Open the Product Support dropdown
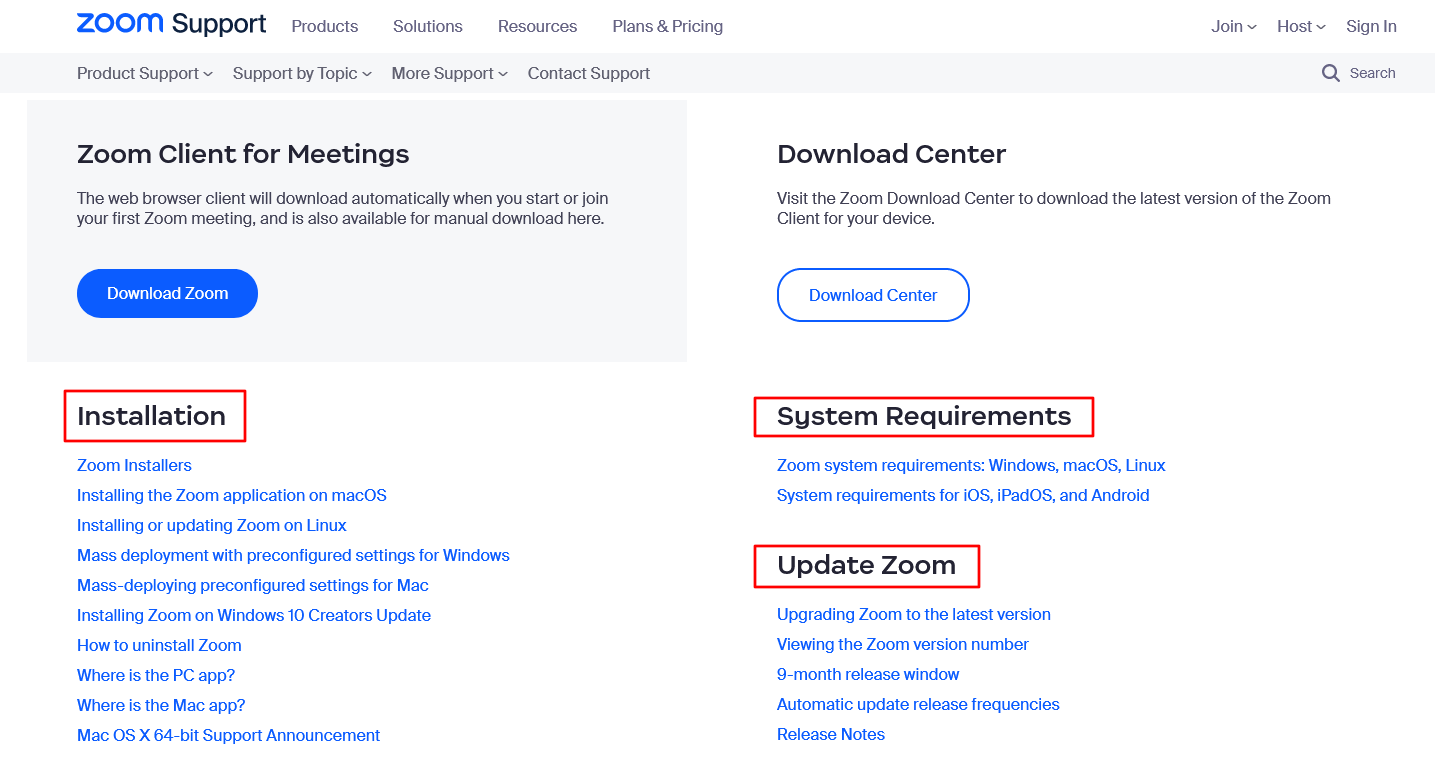The width and height of the screenshot is (1435, 768). point(143,73)
